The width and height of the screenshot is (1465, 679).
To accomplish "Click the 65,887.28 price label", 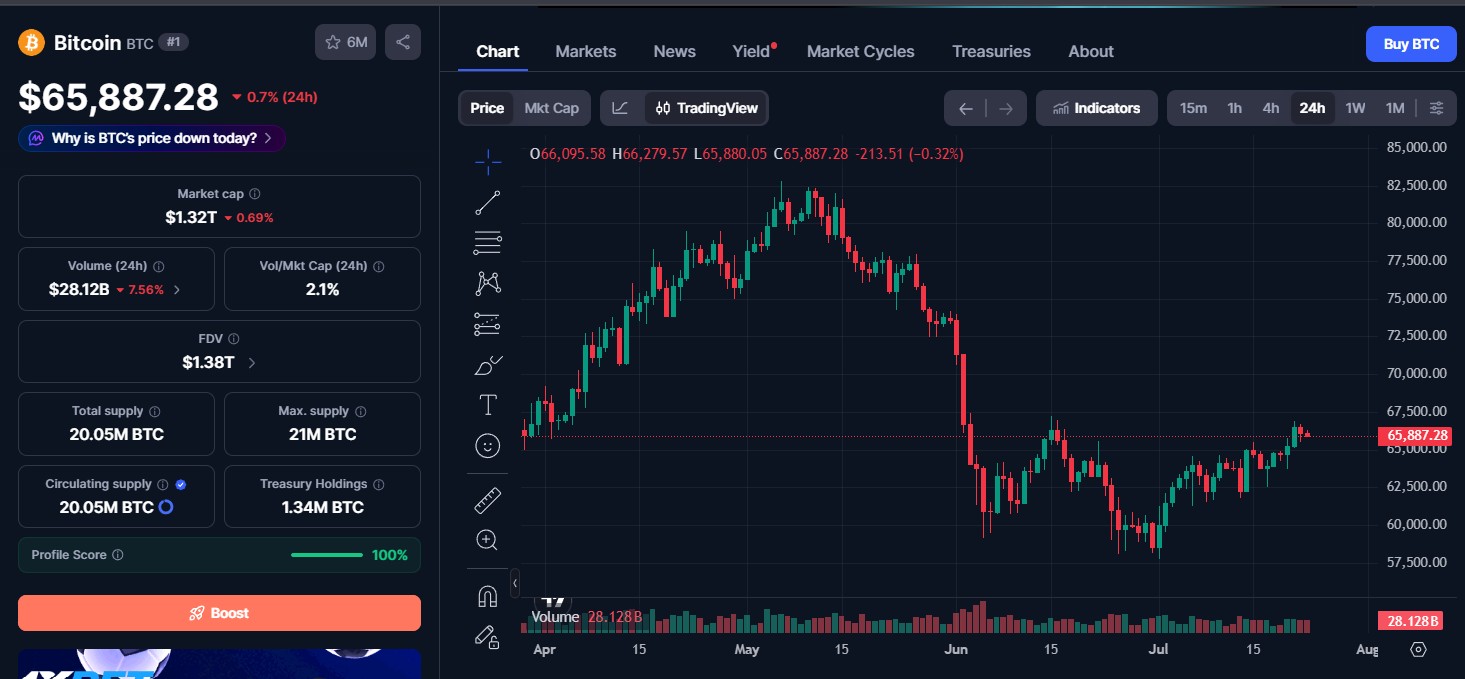I will [x=1414, y=436].
